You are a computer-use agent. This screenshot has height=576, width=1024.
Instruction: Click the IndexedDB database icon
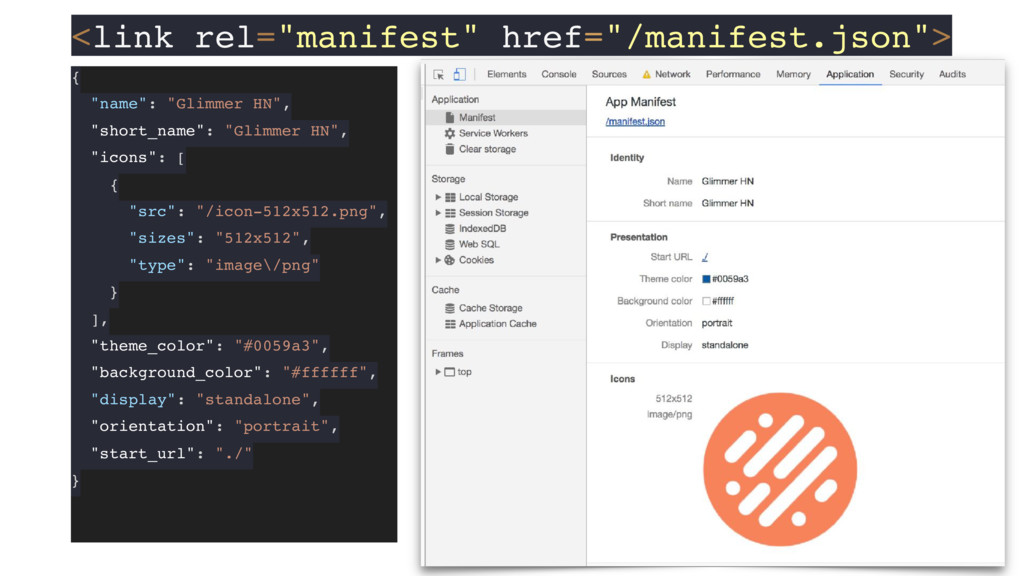click(450, 229)
